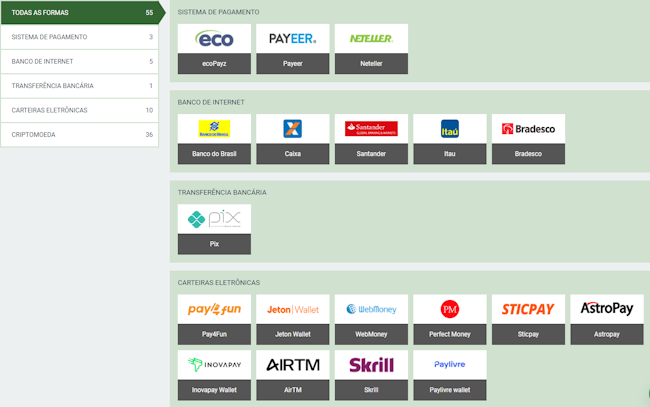Choose the Sticpay label button

click(x=528, y=334)
